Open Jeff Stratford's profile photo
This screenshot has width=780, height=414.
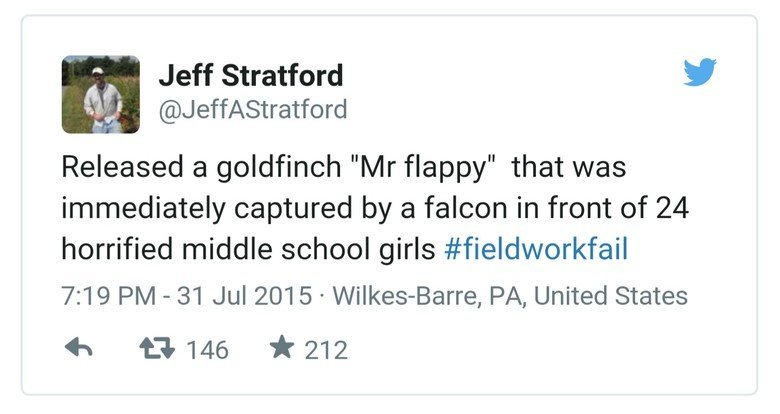100,94
